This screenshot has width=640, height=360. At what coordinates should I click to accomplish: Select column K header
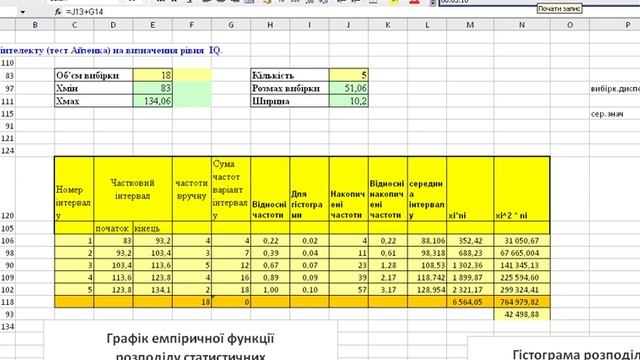388,25
